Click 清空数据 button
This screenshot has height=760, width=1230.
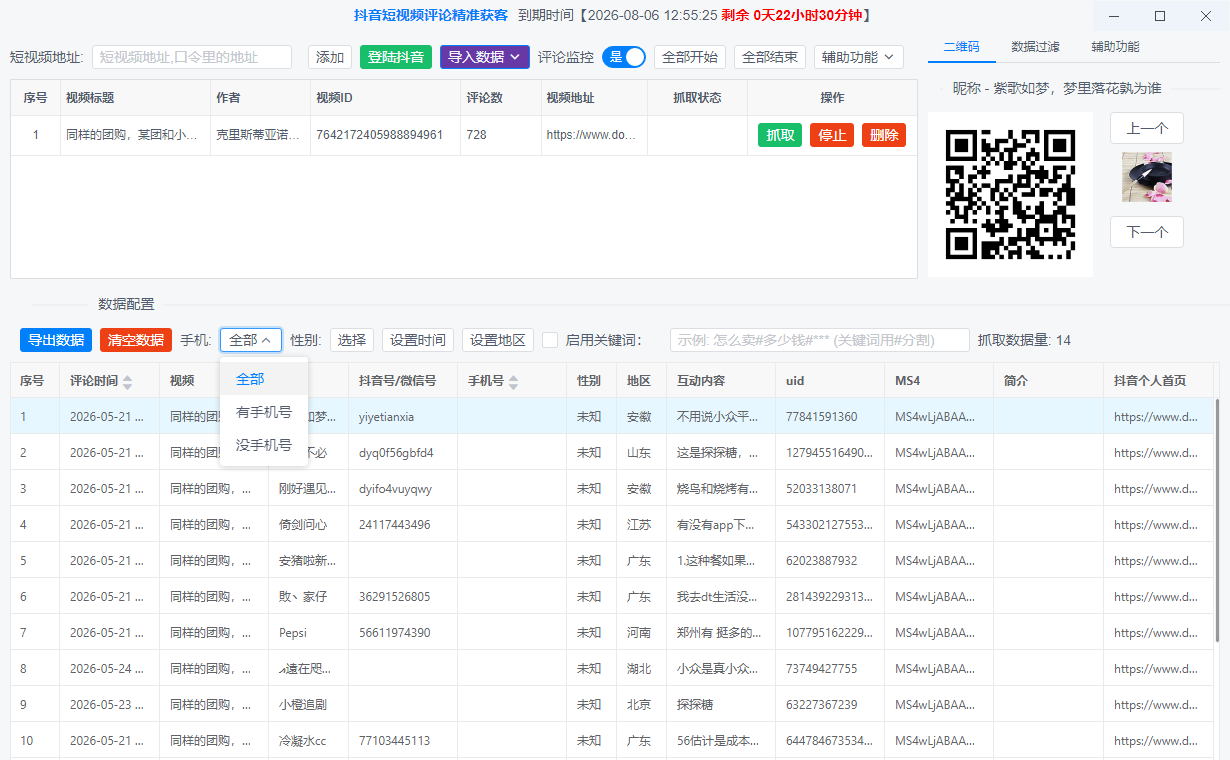point(136,340)
